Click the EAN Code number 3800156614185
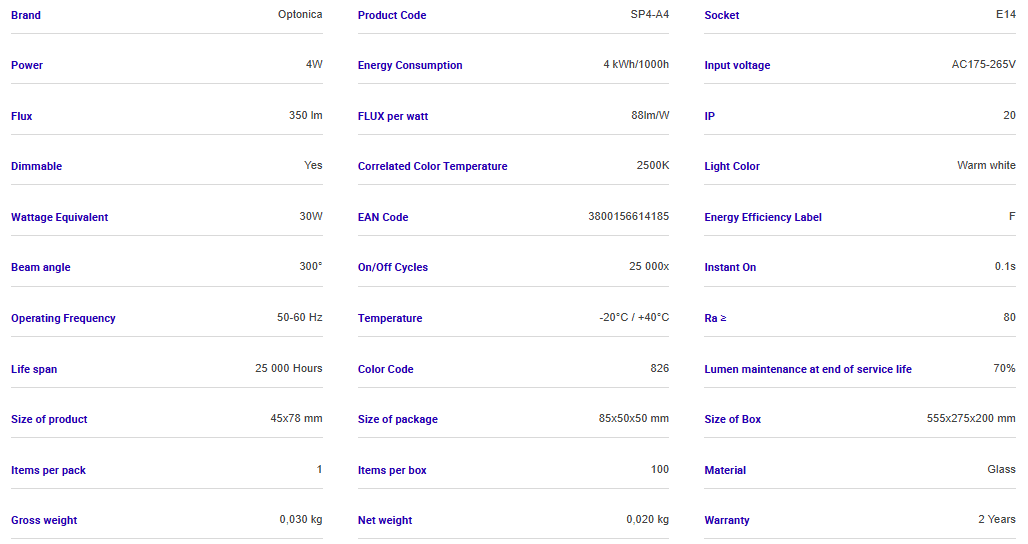1028x544 pixels. tap(628, 217)
